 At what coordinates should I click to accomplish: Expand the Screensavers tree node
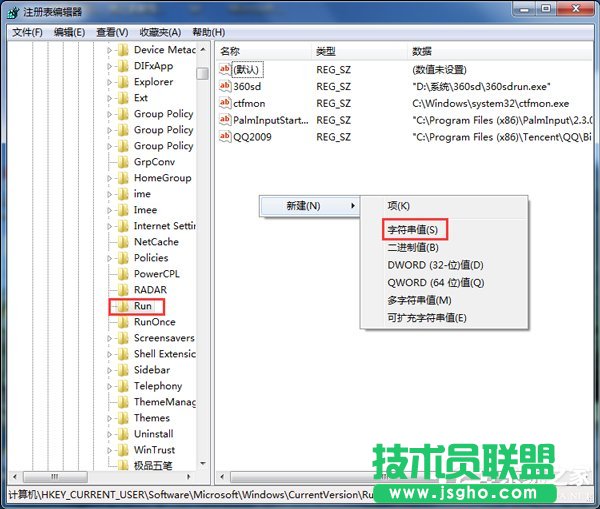tap(109, 338)
